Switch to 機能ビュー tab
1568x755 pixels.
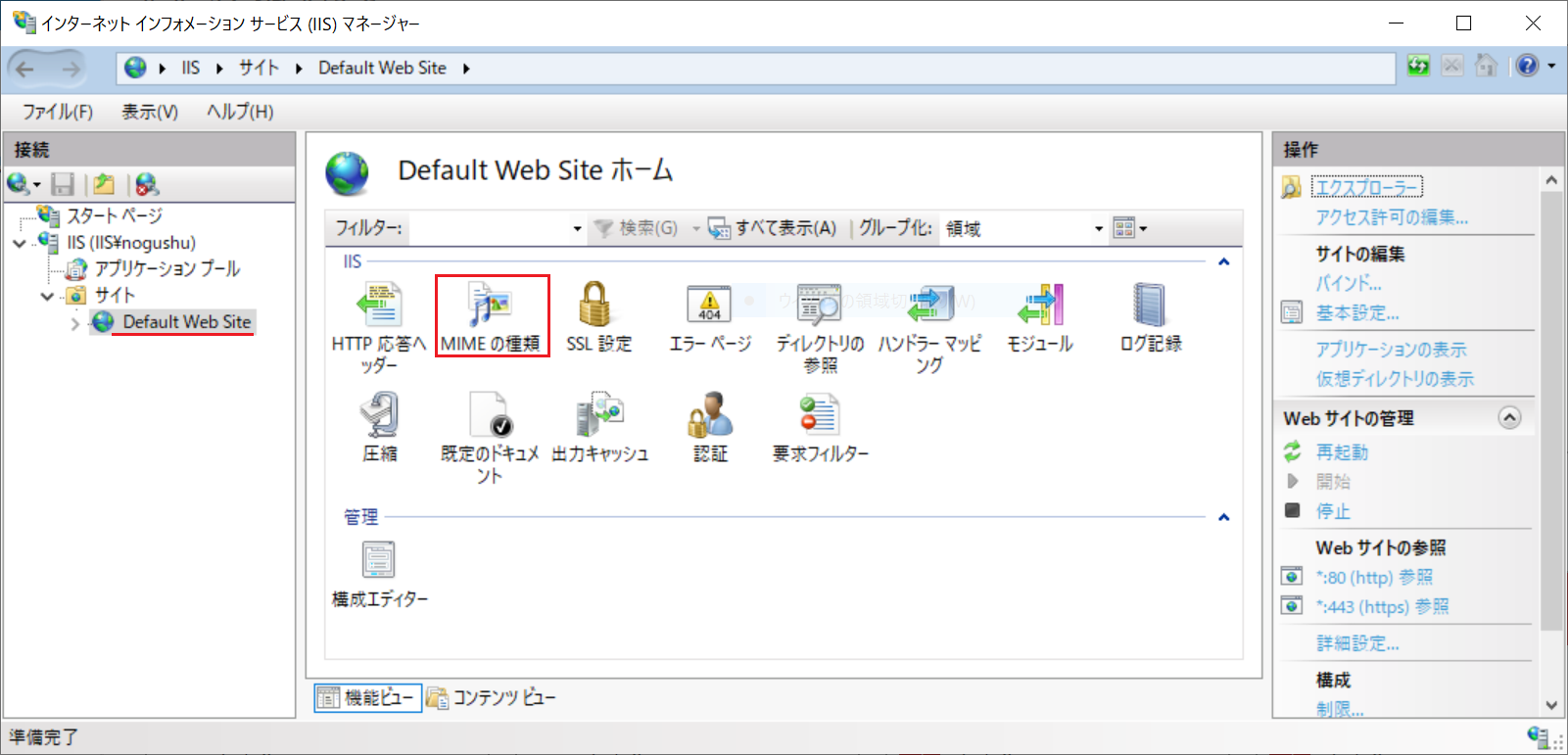[368, 697]
